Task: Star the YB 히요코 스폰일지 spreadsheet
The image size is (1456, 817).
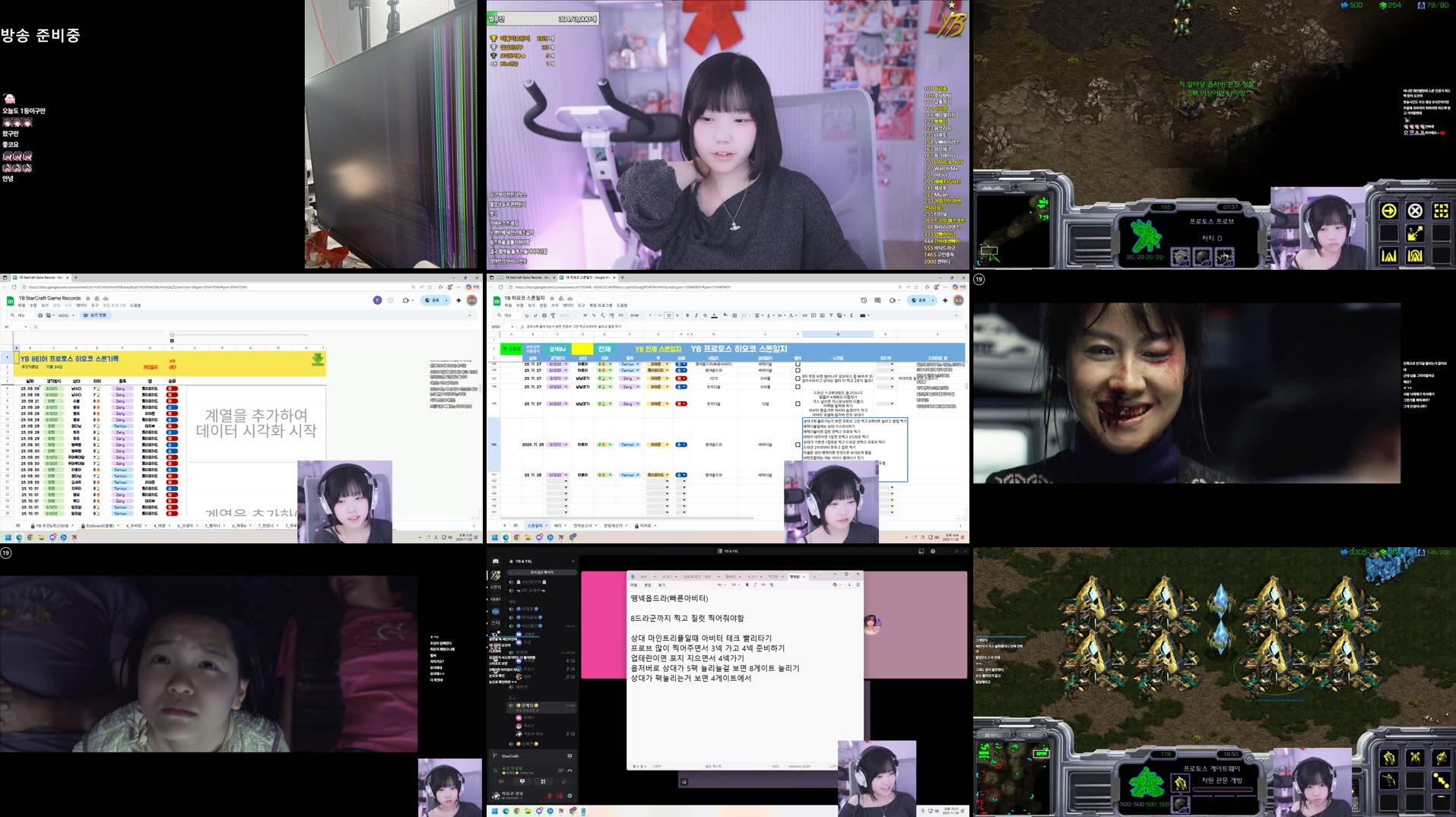Action: [x=551, y=296]
